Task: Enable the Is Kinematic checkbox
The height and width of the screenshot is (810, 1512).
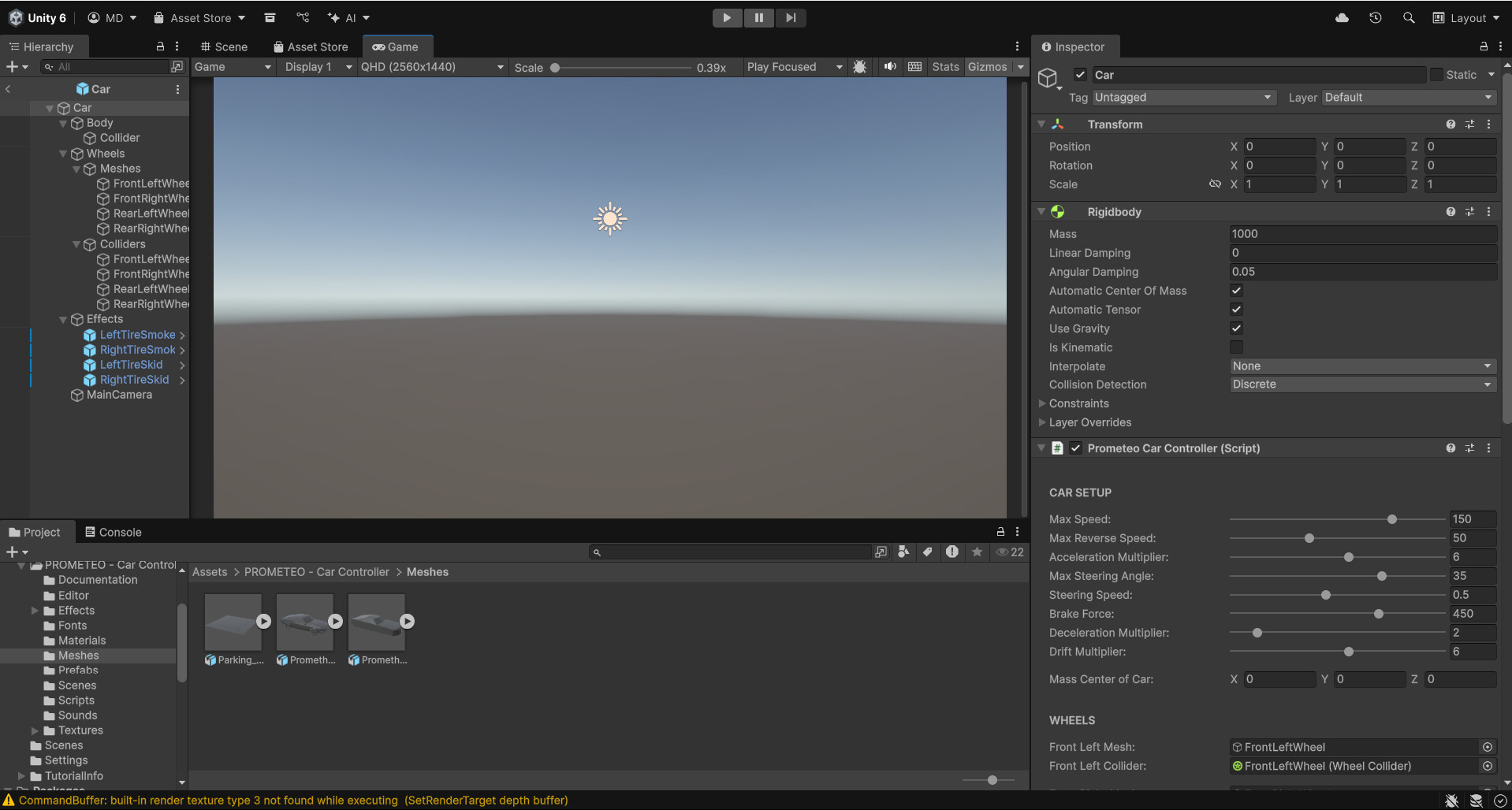Action: [1235, 347]
